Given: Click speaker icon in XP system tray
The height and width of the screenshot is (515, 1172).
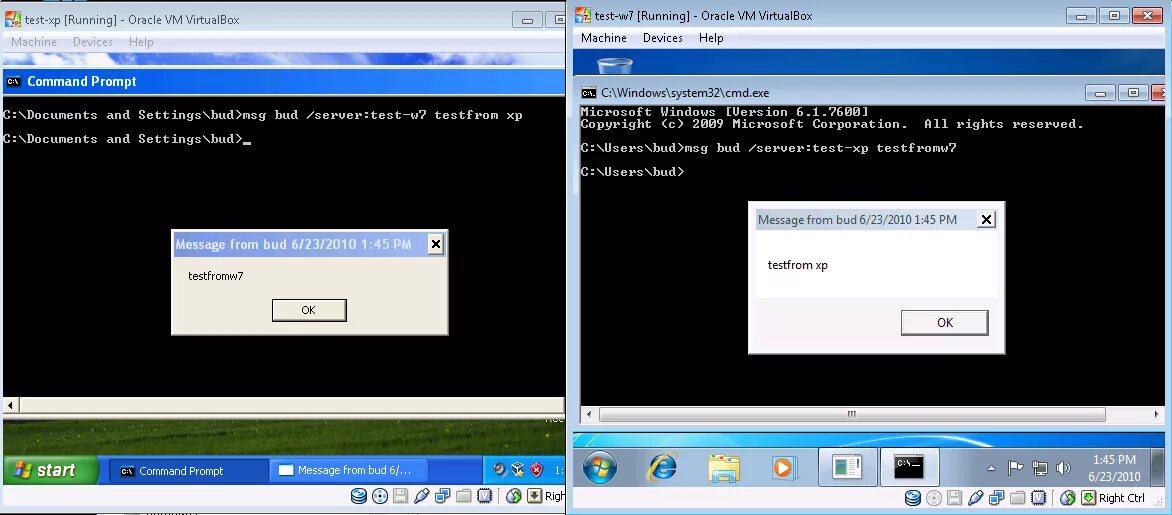Looking at the screenshot, I should [x=499, y=469].
